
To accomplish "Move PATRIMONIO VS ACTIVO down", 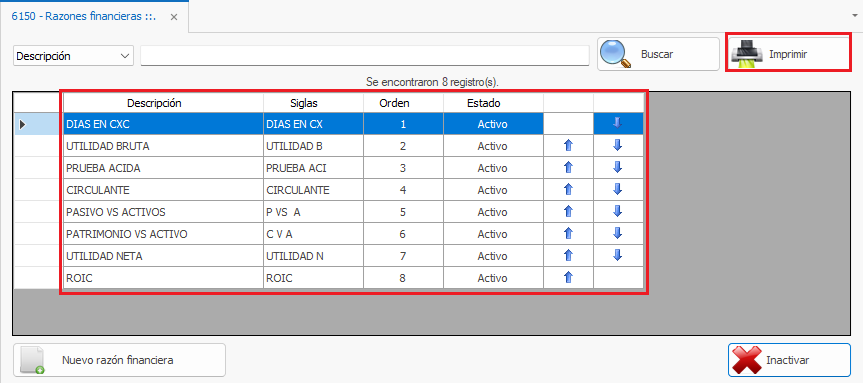I will (x=618, y=234).
